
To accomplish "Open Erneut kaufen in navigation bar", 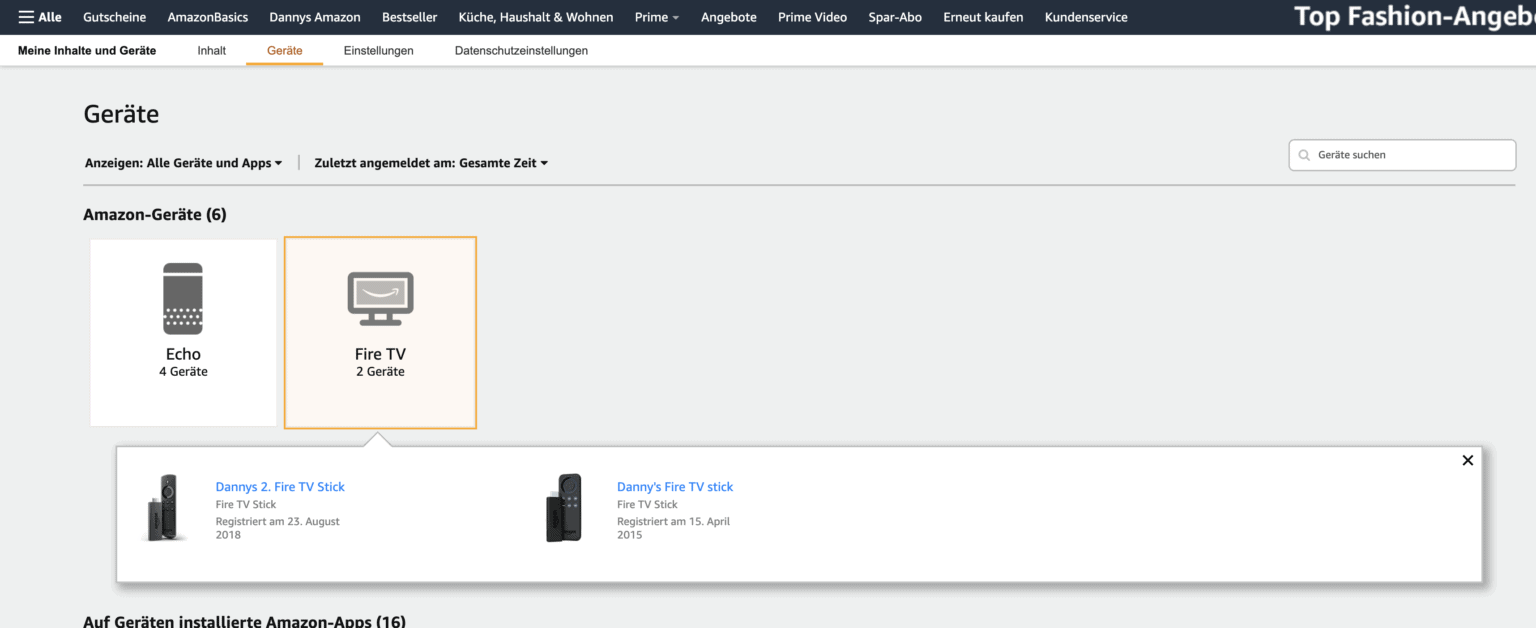I will (983, 17).
